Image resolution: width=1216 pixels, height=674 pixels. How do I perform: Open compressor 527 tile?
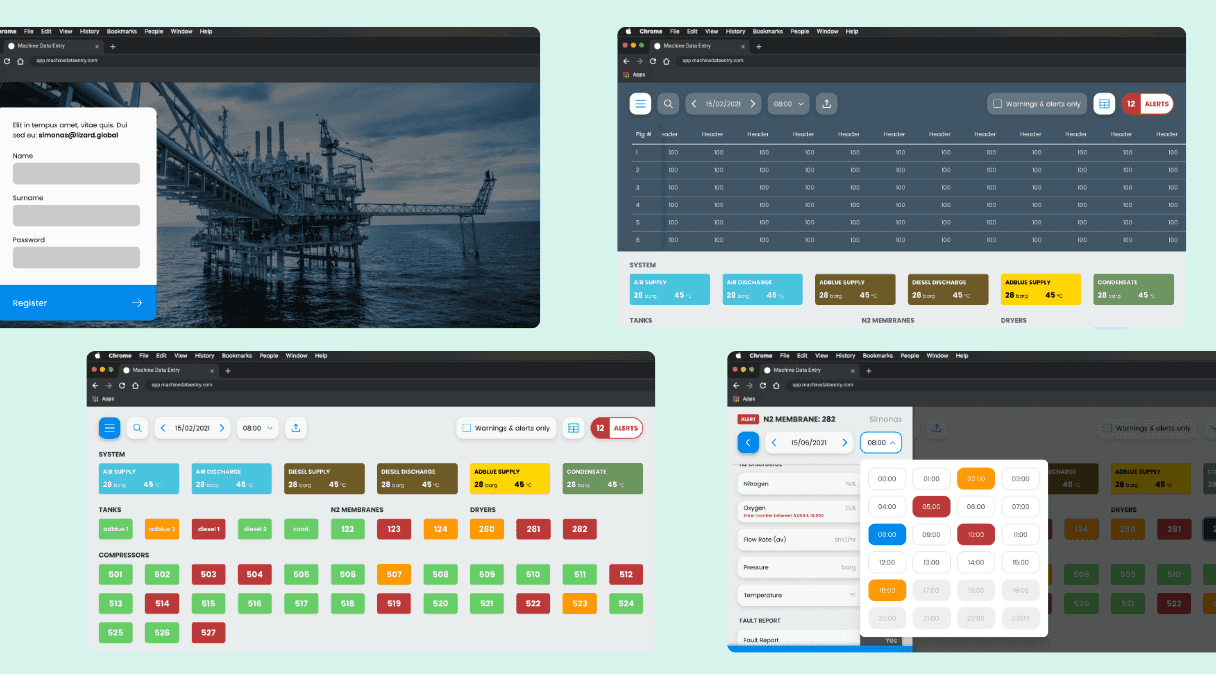tap(207, 633)
